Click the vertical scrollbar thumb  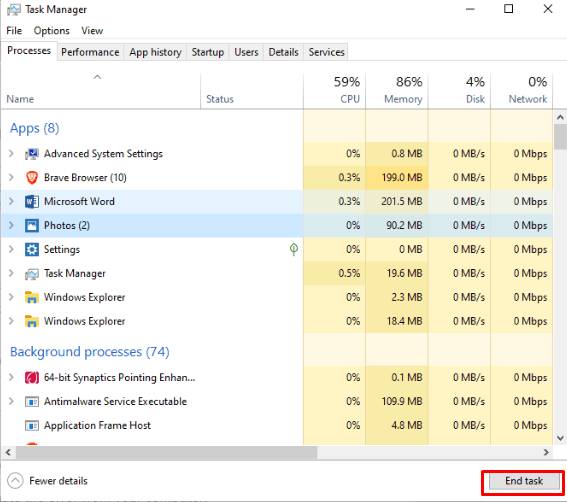[560, 137]
